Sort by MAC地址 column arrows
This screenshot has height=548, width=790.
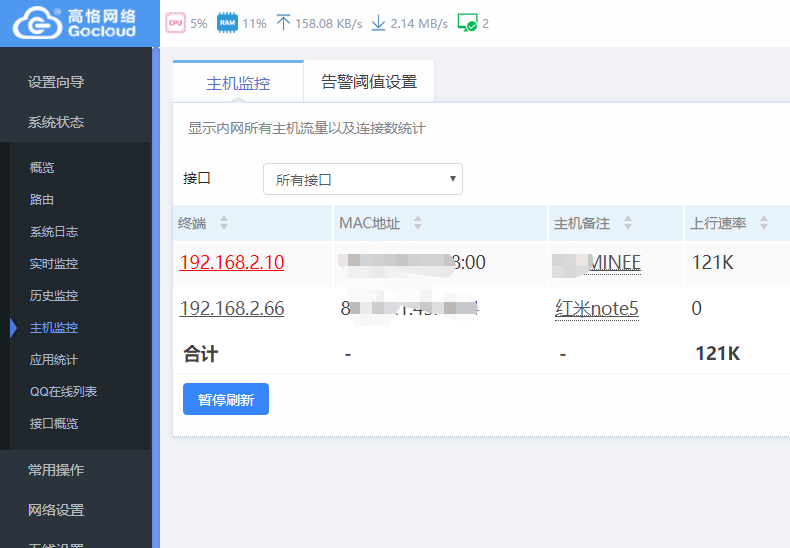click(x=418, y=223)
